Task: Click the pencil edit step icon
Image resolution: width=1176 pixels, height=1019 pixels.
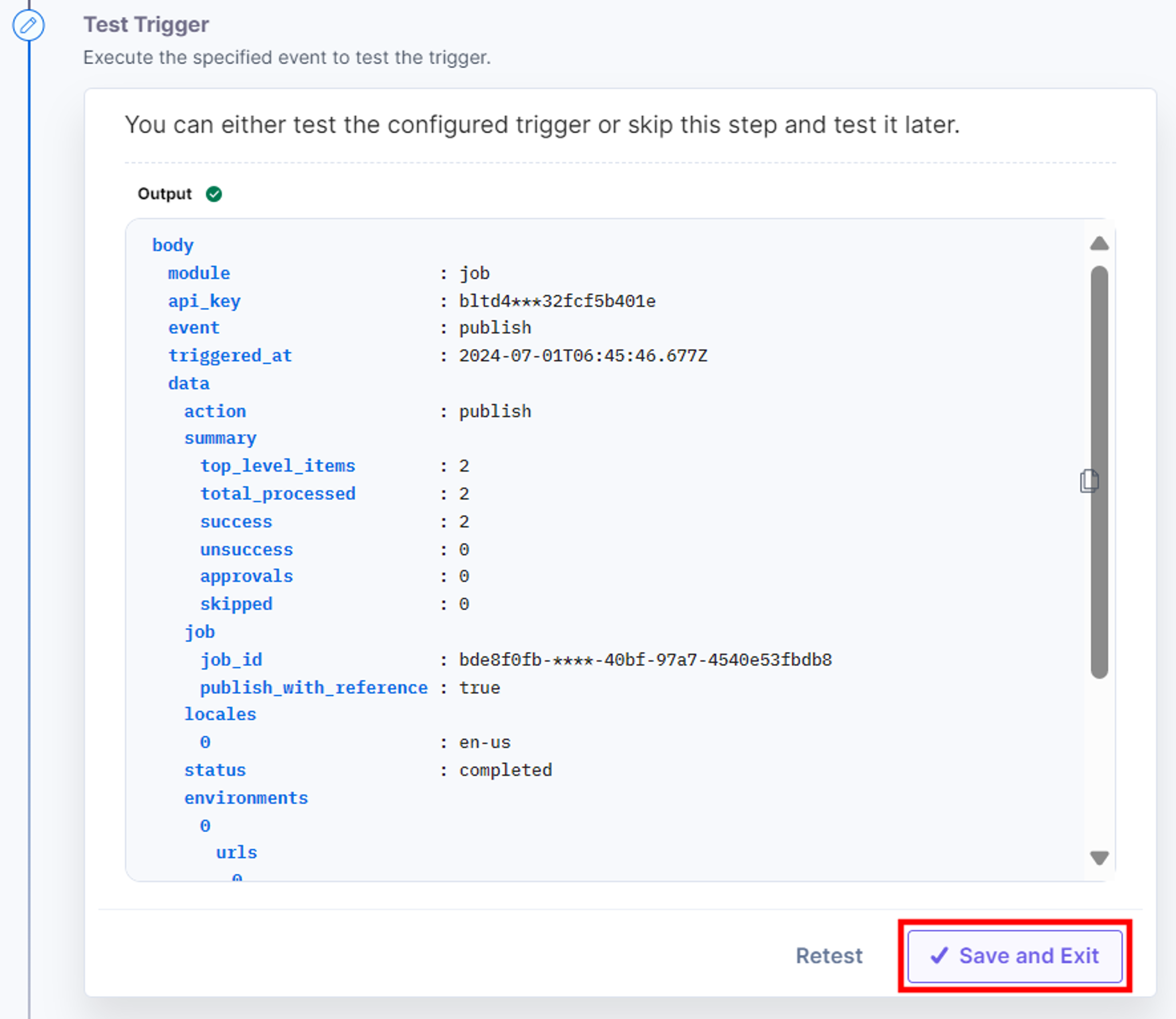Action: (x=28, y=25)
